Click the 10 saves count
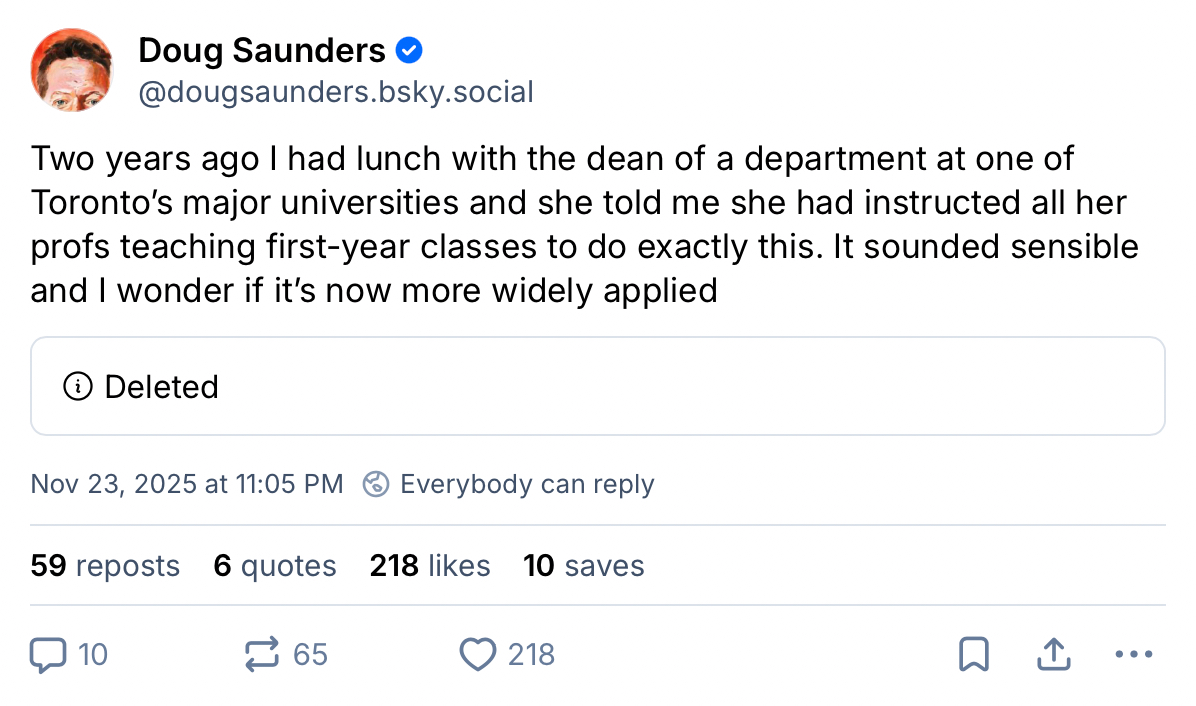The width and height of the screenshot is (1196, 706). coord(583,566)
